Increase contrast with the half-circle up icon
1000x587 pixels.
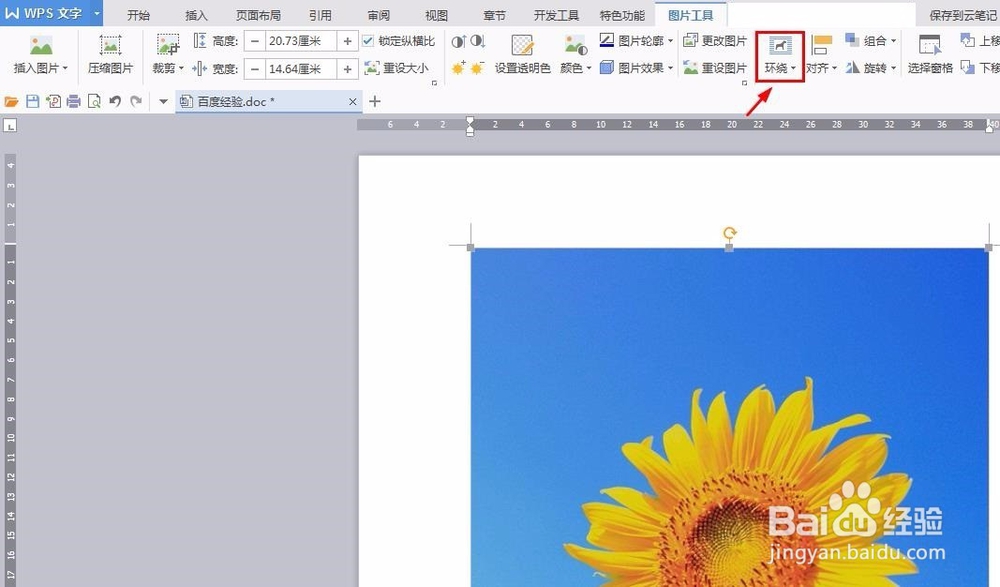click(459, 41)
